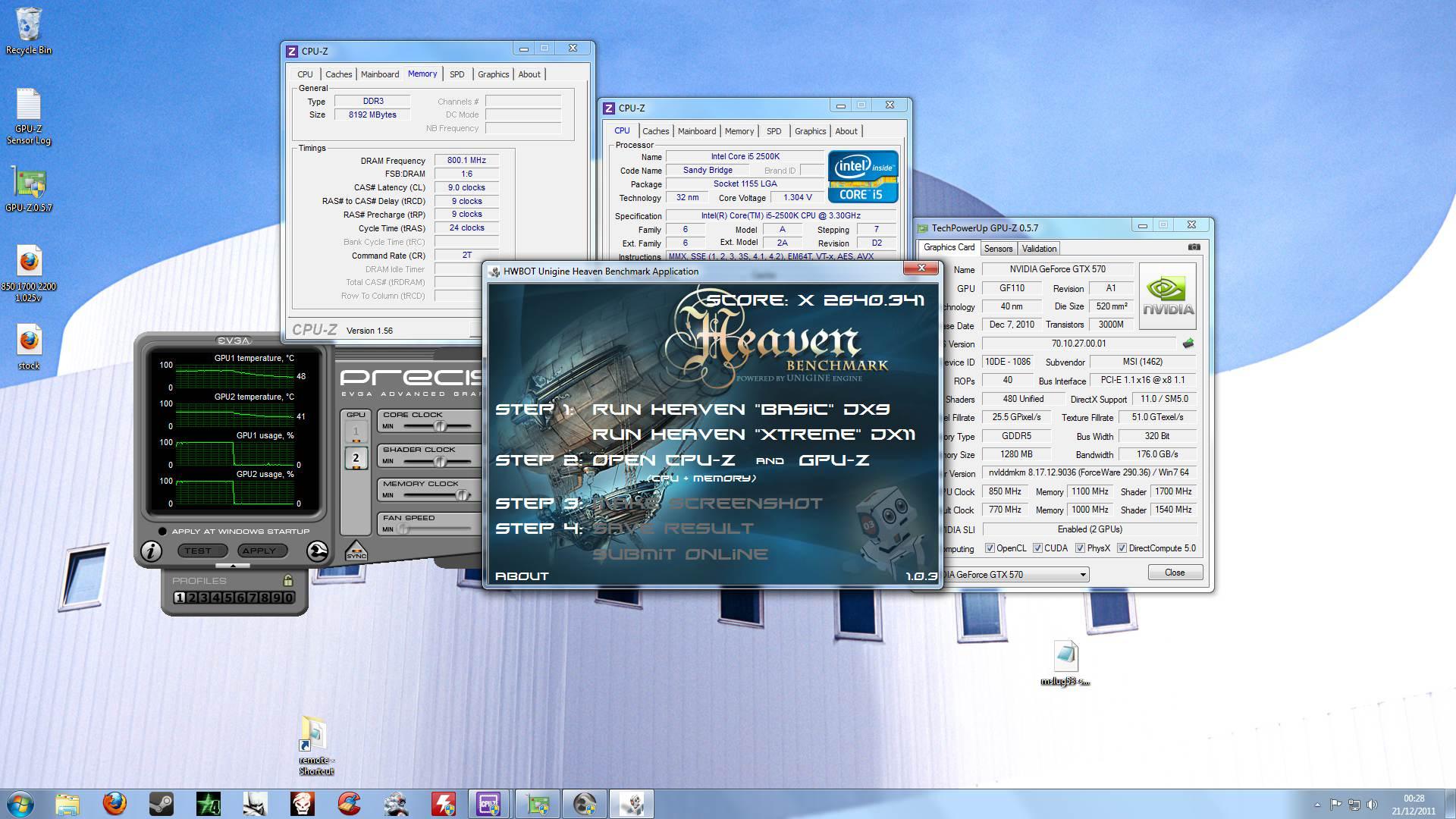Show hidden tray icons arrow
The height and width of the screenshot is (819, 1456).
1317,805
